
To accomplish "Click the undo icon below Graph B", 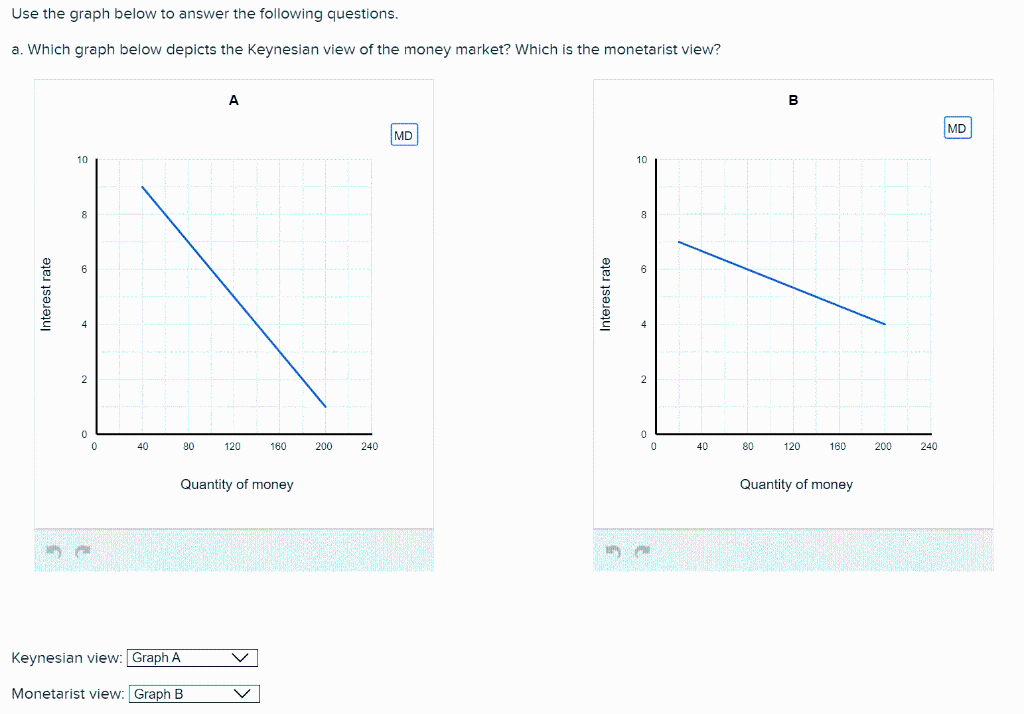I will pos(613,549).
